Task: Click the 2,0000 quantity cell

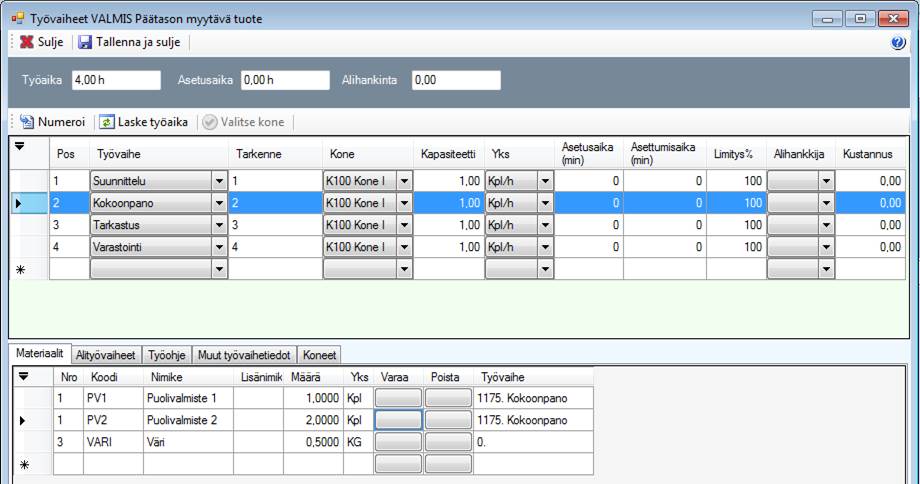Action: [x=313, y=420]
